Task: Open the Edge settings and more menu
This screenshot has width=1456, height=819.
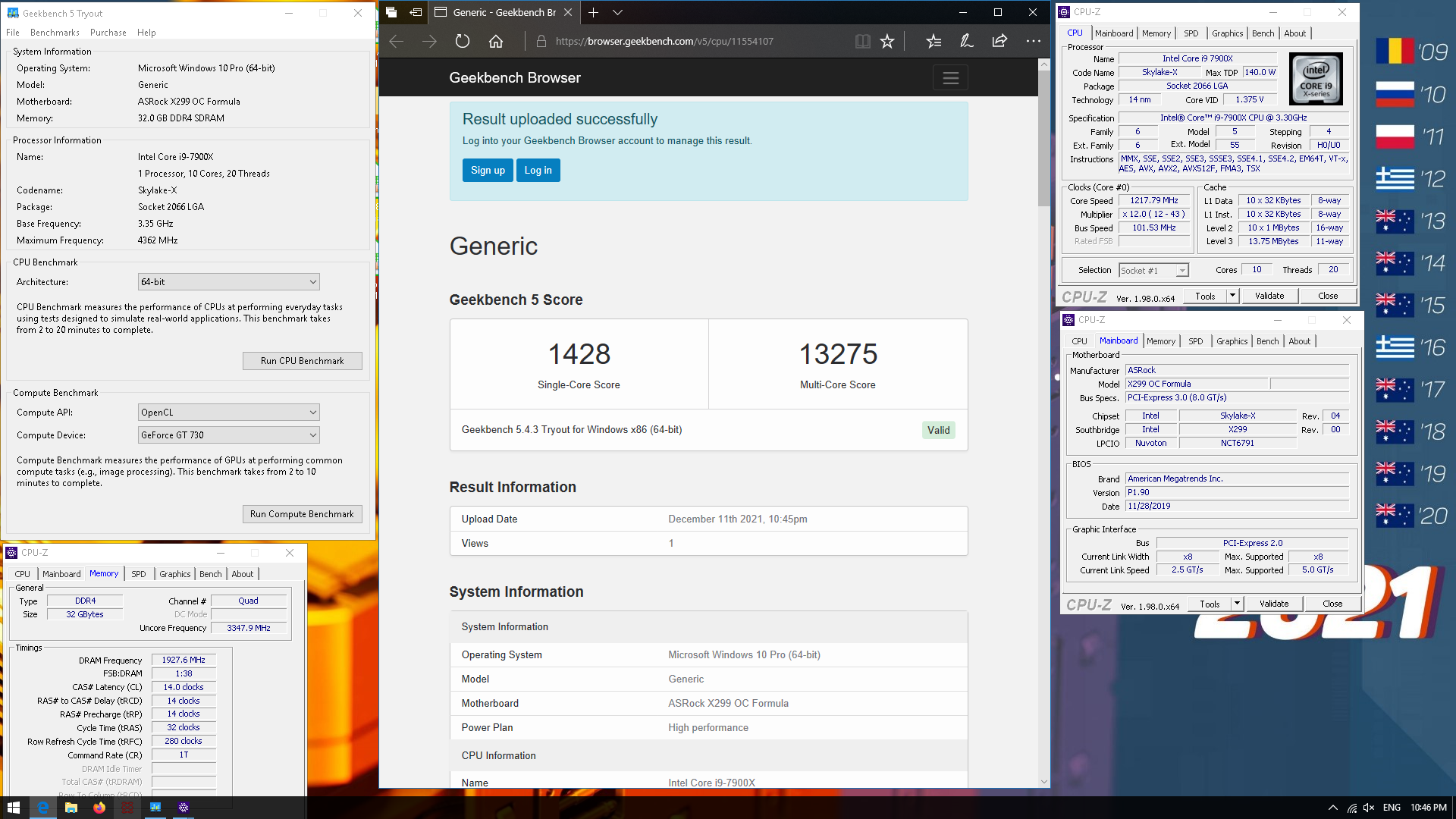Action: [1033, 42]
